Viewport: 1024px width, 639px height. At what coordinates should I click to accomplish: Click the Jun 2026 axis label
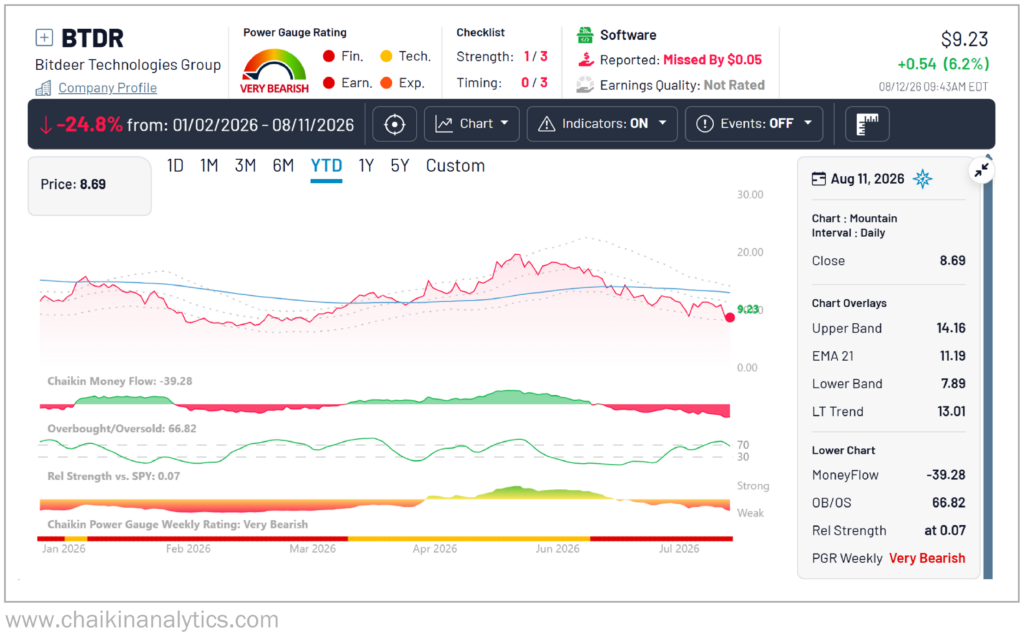tap(558, 549)
